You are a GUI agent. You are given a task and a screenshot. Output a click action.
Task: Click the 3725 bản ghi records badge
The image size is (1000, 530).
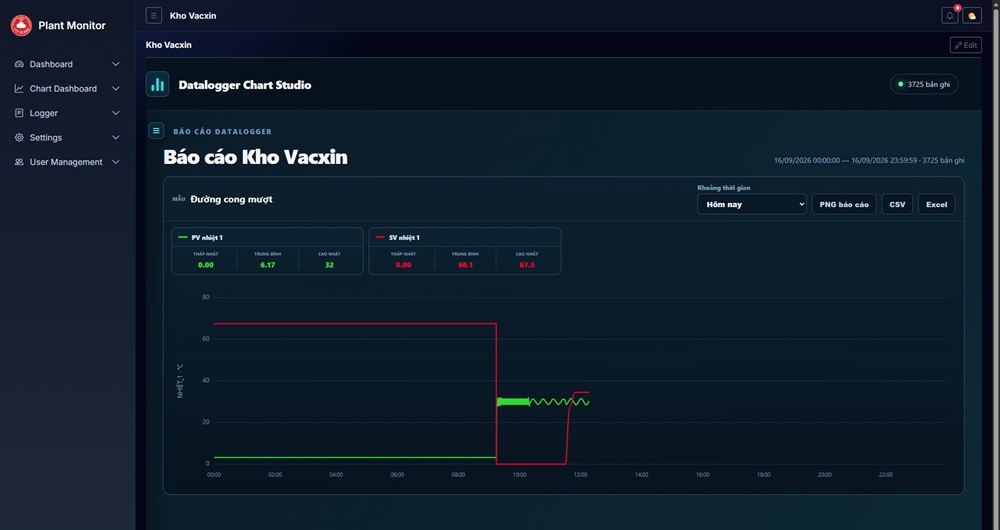pos(923,84)
